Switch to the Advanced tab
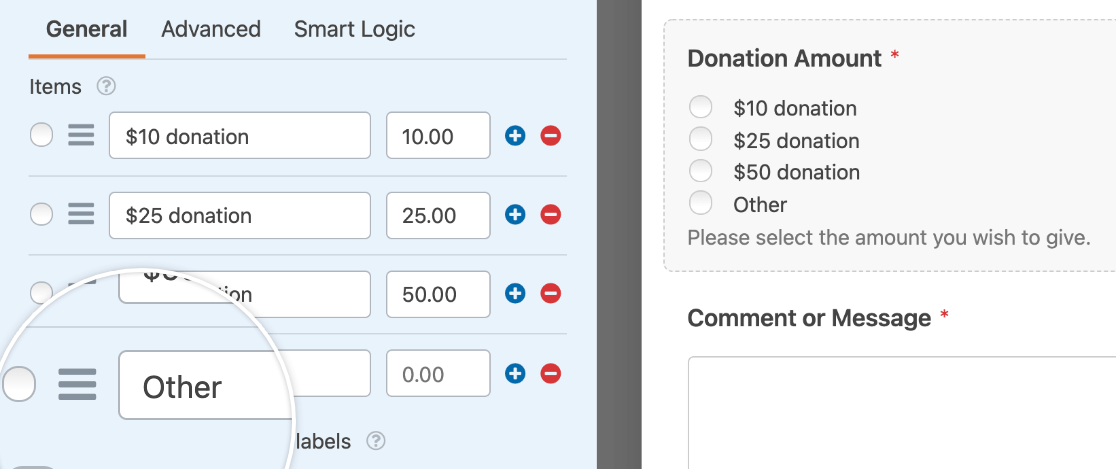This screenshot has height=469, width=1116. tap(211, 29)
